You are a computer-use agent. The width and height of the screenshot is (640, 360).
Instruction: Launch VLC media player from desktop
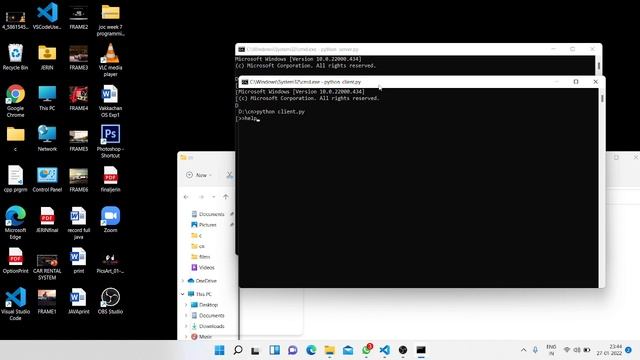coord(110,60)
